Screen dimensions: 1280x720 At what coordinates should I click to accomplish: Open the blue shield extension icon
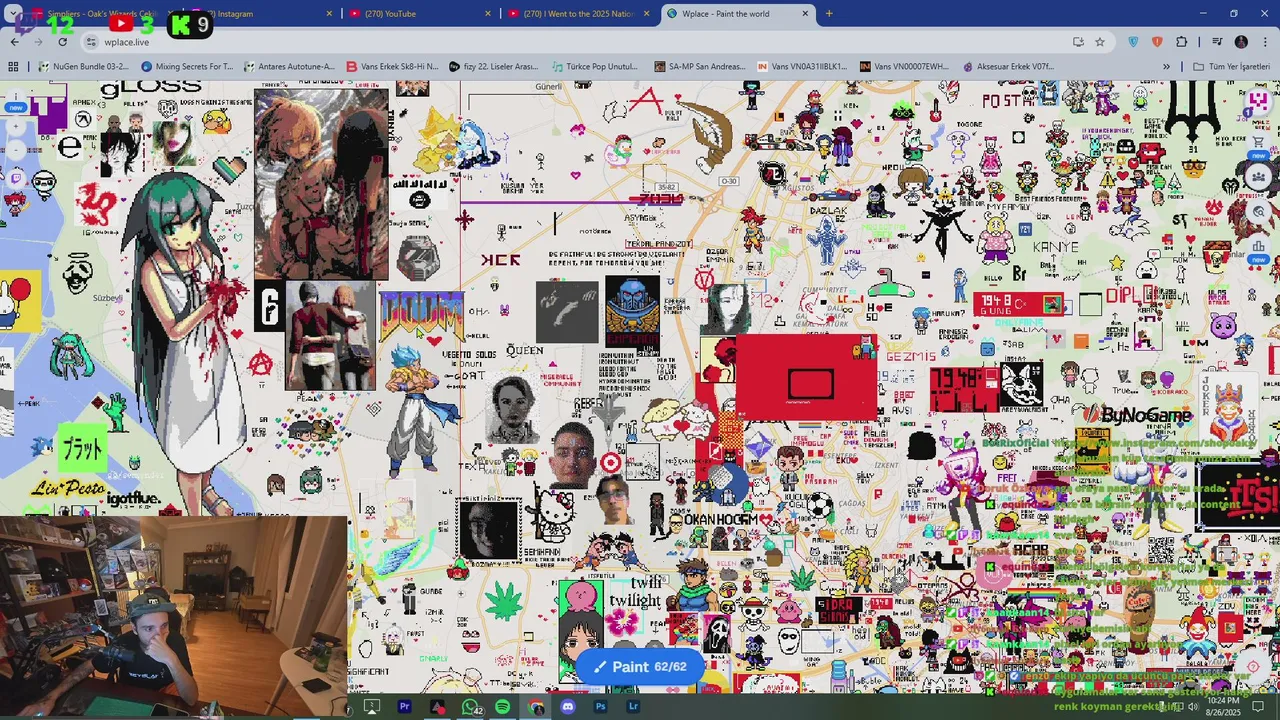tap(1133, 42)
